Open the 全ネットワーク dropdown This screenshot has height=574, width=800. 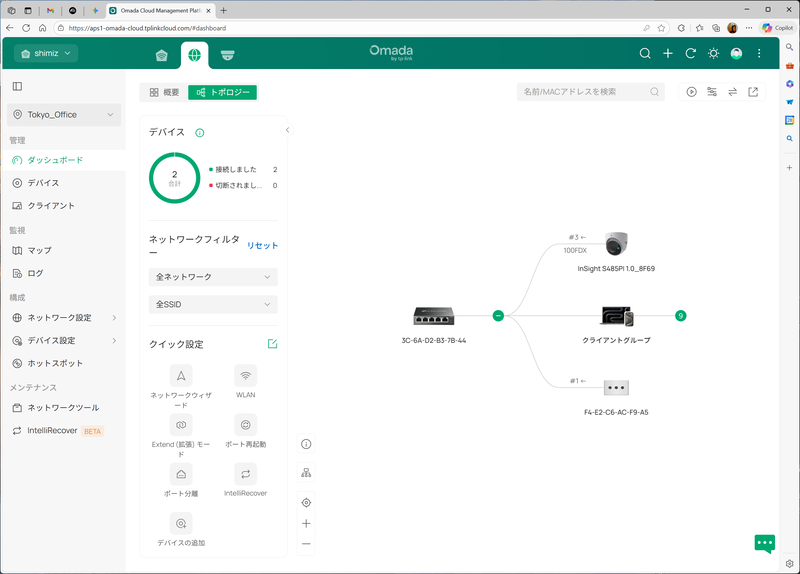pos(213,277)
